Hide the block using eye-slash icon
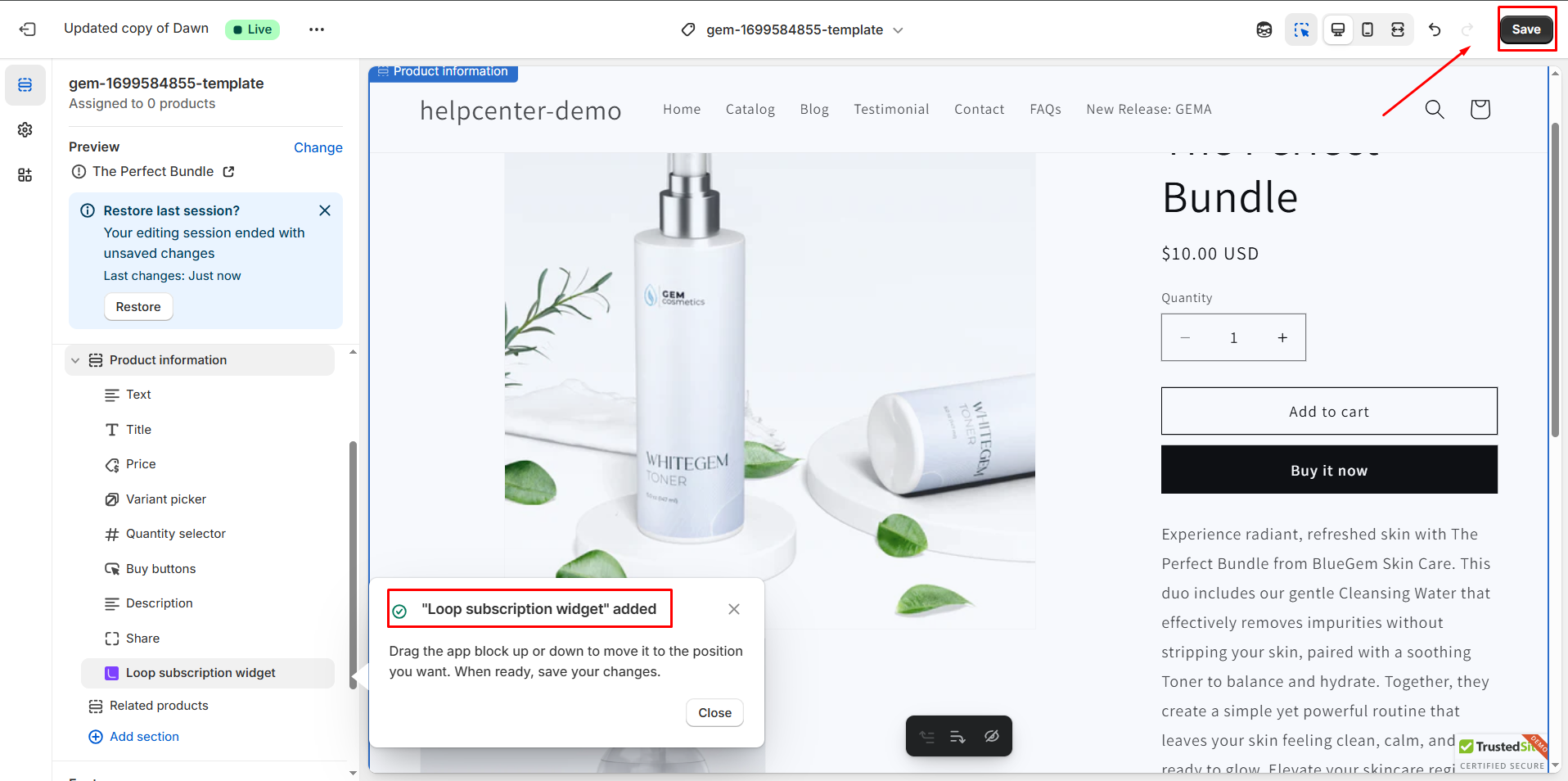This screenshot has height=781, width=1568. click(x=992, y=736)
